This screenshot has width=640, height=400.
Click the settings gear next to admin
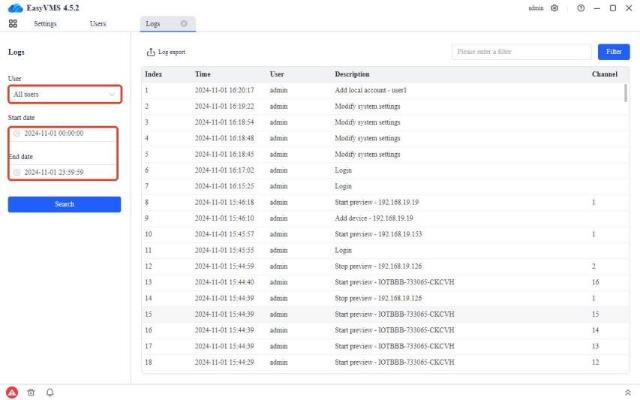(x=555, y=8)
